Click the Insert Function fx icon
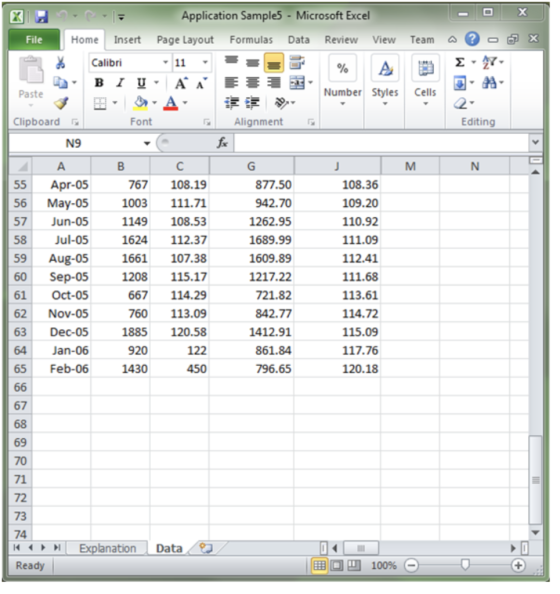The width and height of the screenshot is (560, 594). [x=222, y=143]
